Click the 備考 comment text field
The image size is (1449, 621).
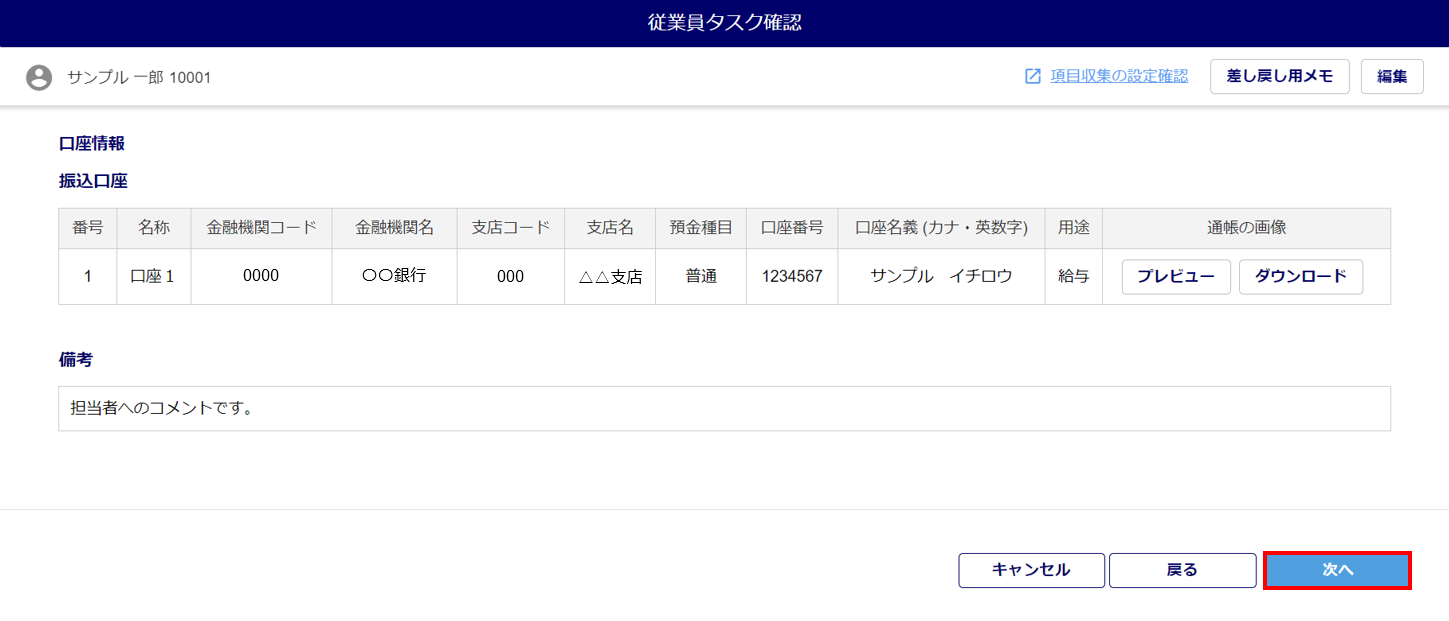(723, 409)
